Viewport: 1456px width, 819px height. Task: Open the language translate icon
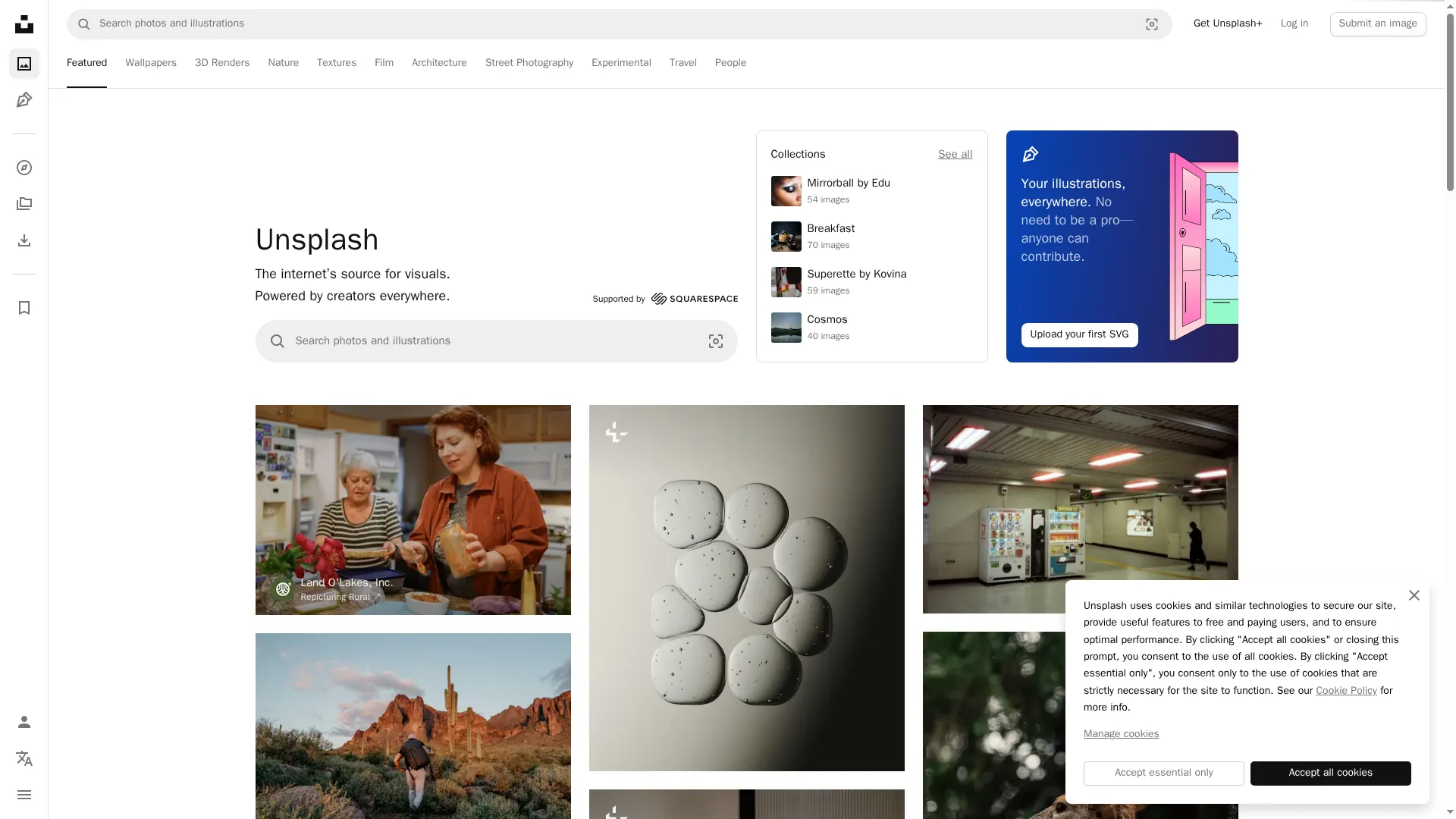[24, 758]
